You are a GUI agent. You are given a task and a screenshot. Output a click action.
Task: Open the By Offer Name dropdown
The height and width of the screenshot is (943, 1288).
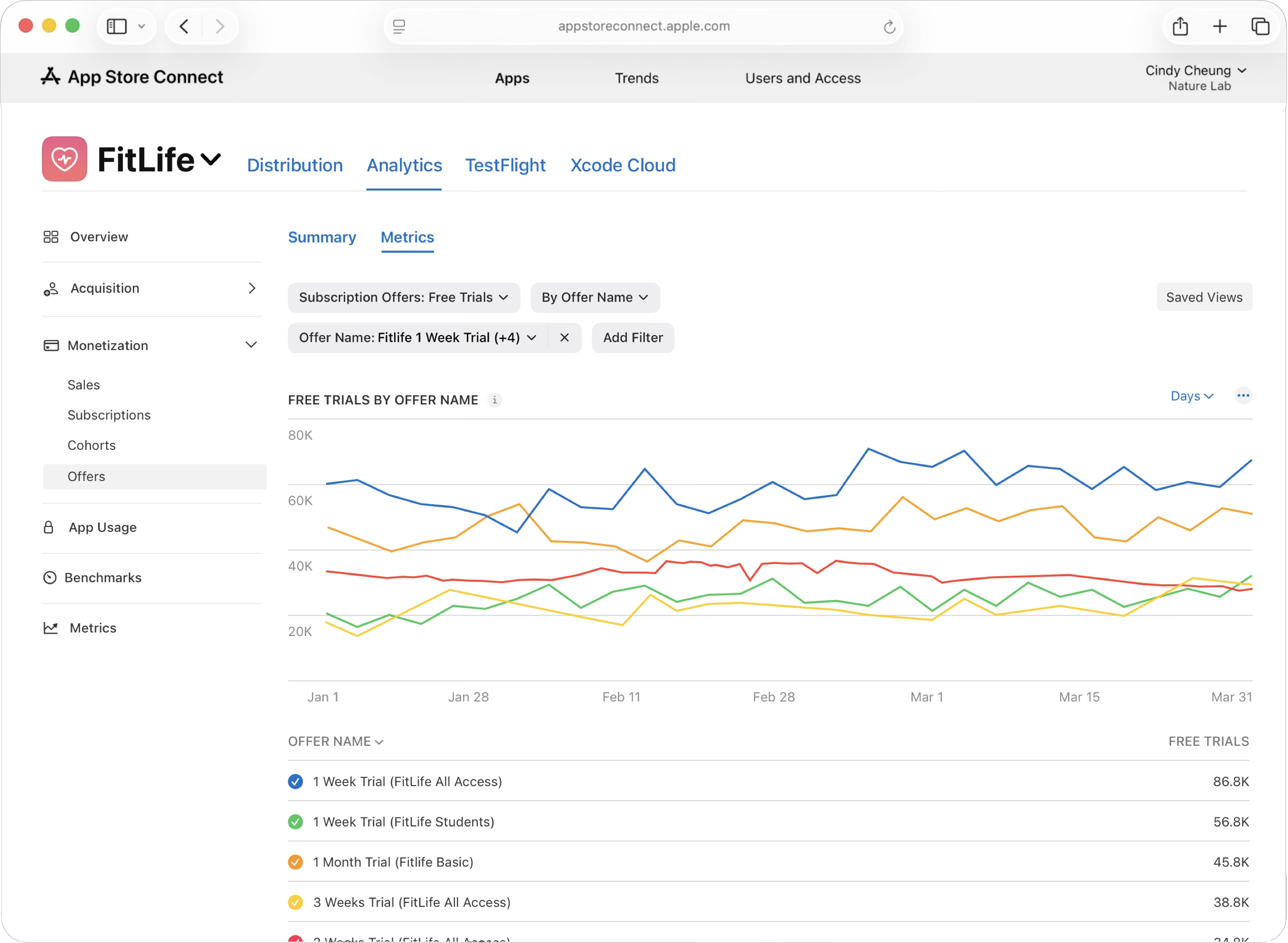594,297
